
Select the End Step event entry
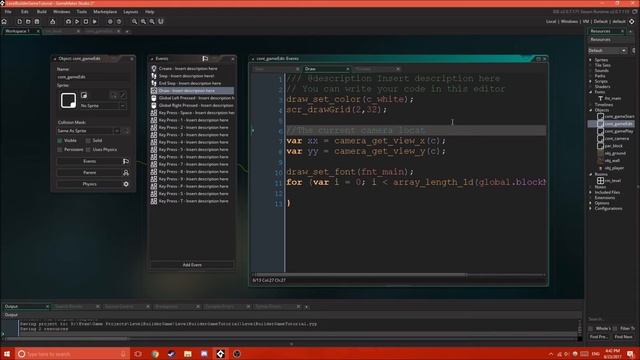(x=192, y=83)
